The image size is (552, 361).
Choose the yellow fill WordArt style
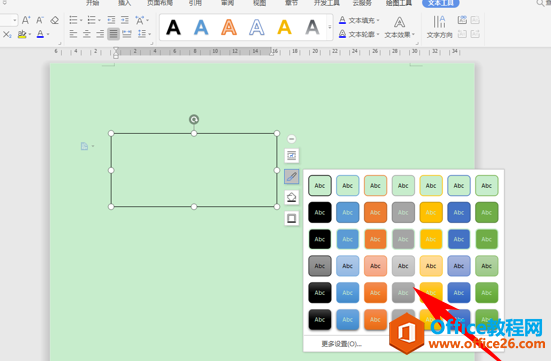point(284,27)
